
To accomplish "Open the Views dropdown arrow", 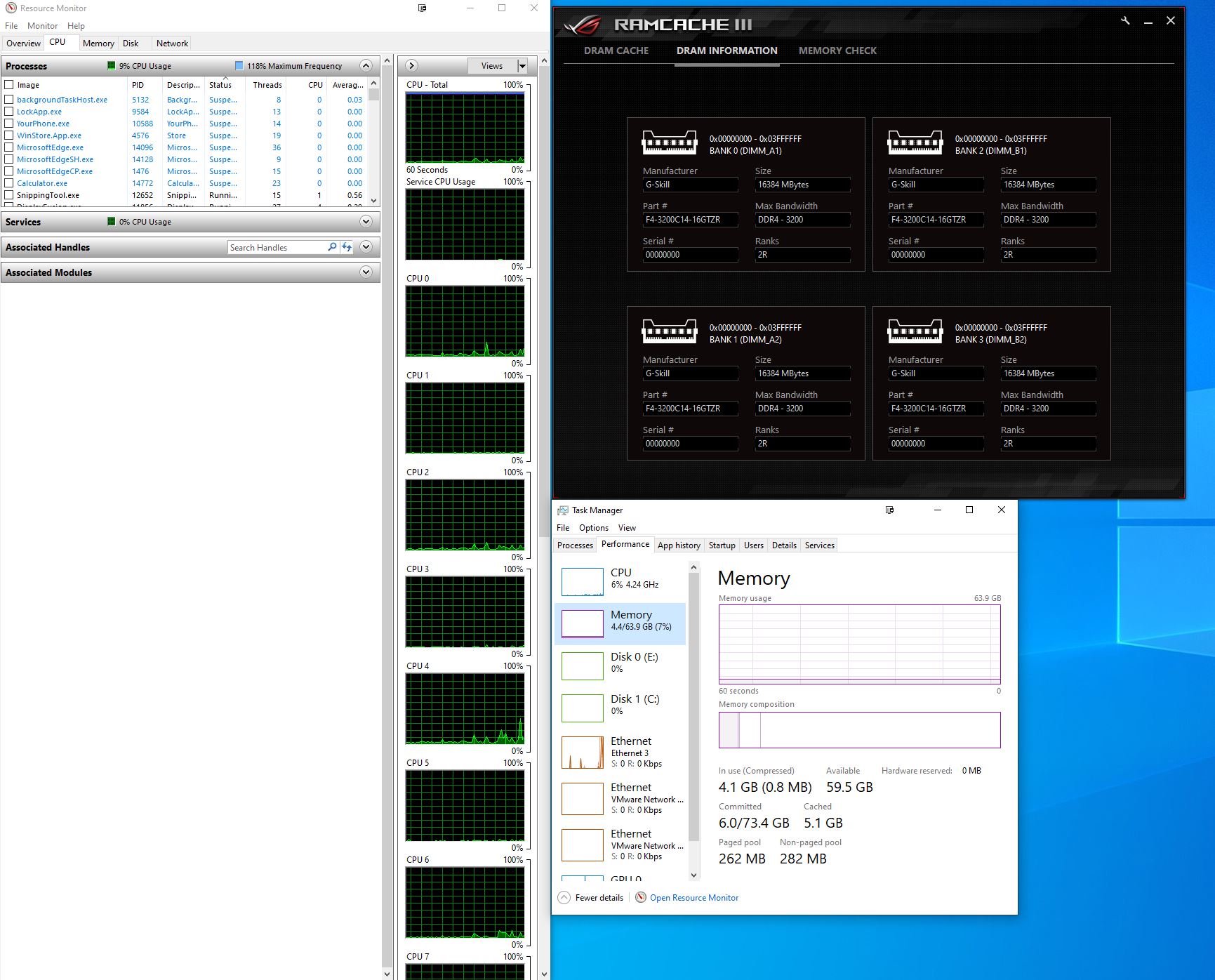I will tap(522, 66).
